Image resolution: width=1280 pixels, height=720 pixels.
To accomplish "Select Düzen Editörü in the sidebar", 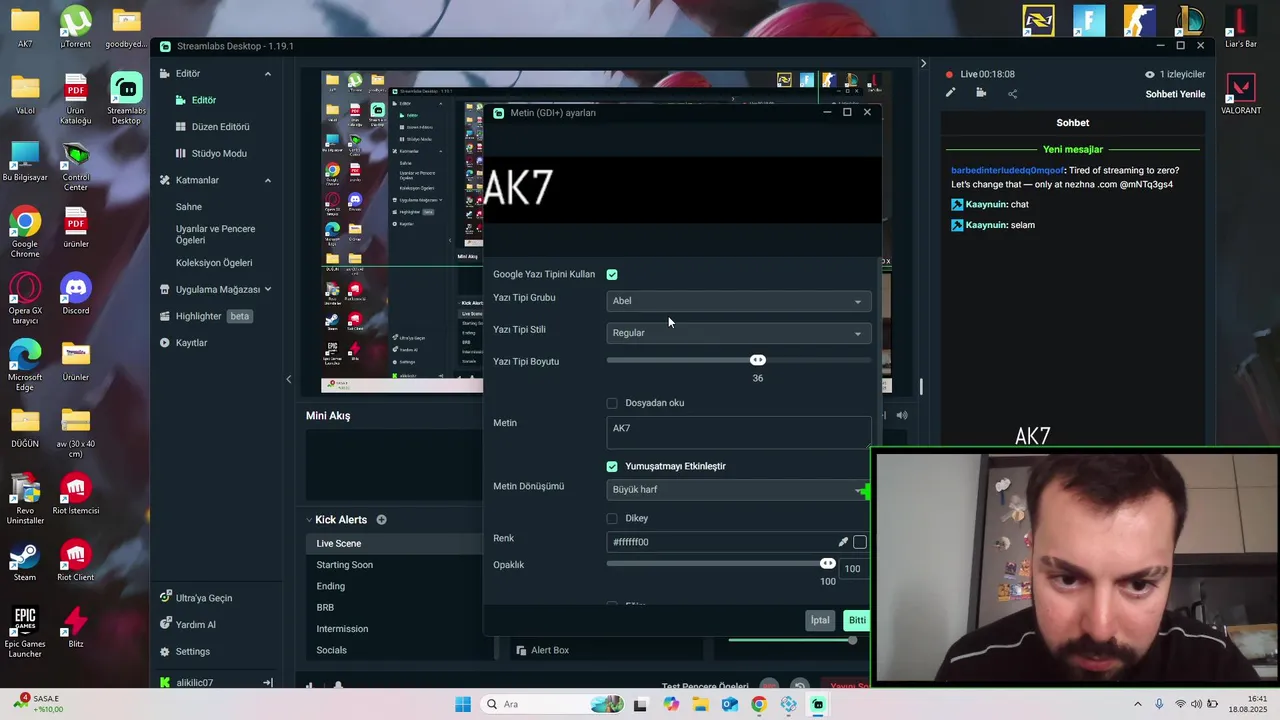I will tap(211, 127).
